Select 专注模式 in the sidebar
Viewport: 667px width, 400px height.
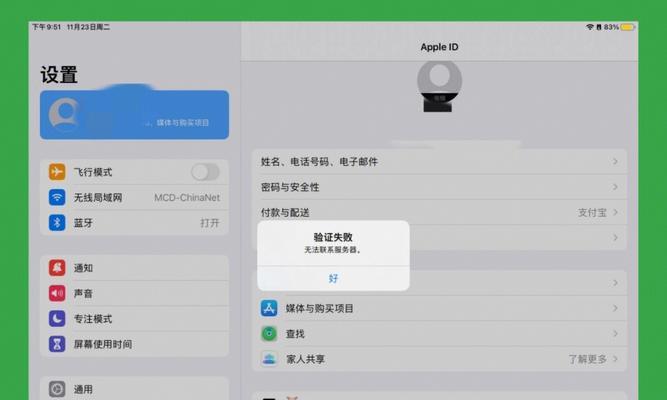(x=134, y=318)
